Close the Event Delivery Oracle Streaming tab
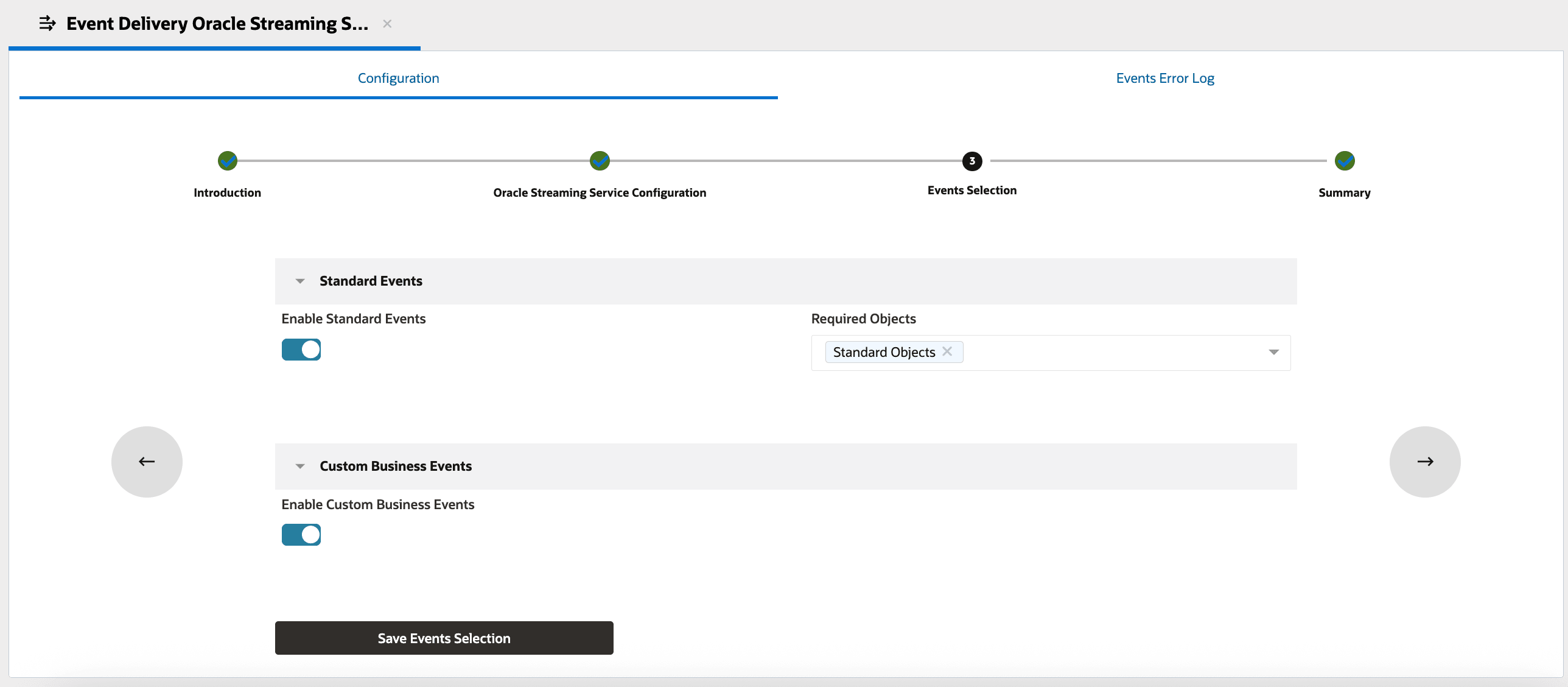Image resolution: width=1568 pixels, height=687 pixels. coord(387,24)
